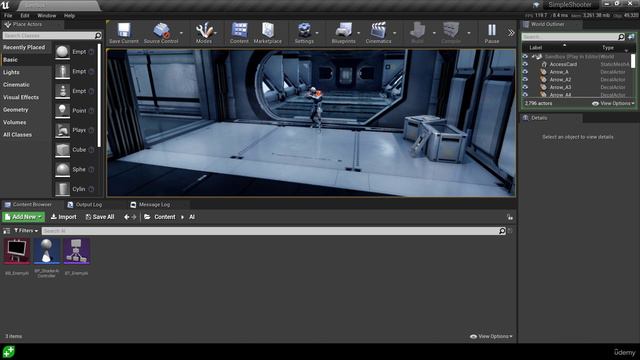Click the tutorial icon beside SimpleShooter
This screenshot has width=640, height=360.
536,5
